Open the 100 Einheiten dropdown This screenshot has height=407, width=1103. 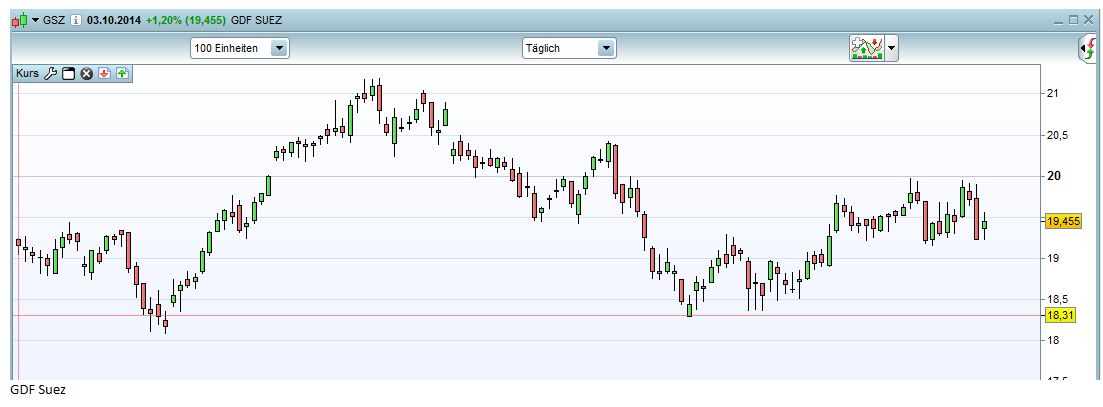[x=279, y=48]
